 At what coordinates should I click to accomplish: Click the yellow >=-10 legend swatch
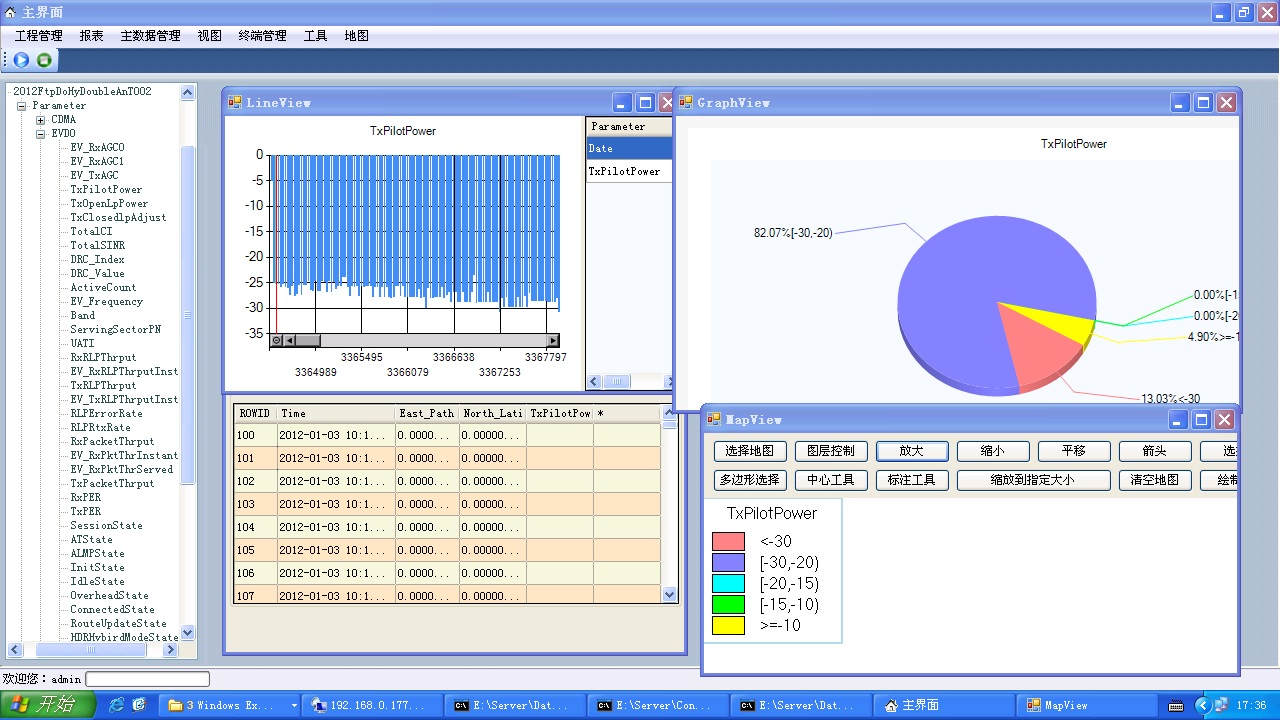click(x=728, y=625)
